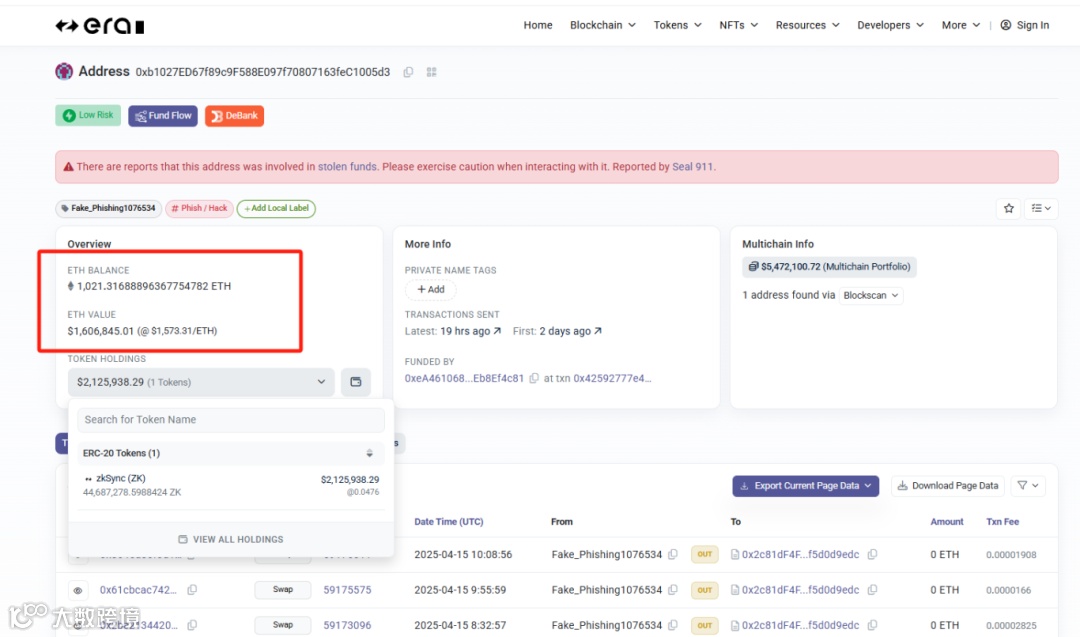Click the Search for Token Name field
The height and width of the screenshot is (637, 1080).
click(231, 419)
